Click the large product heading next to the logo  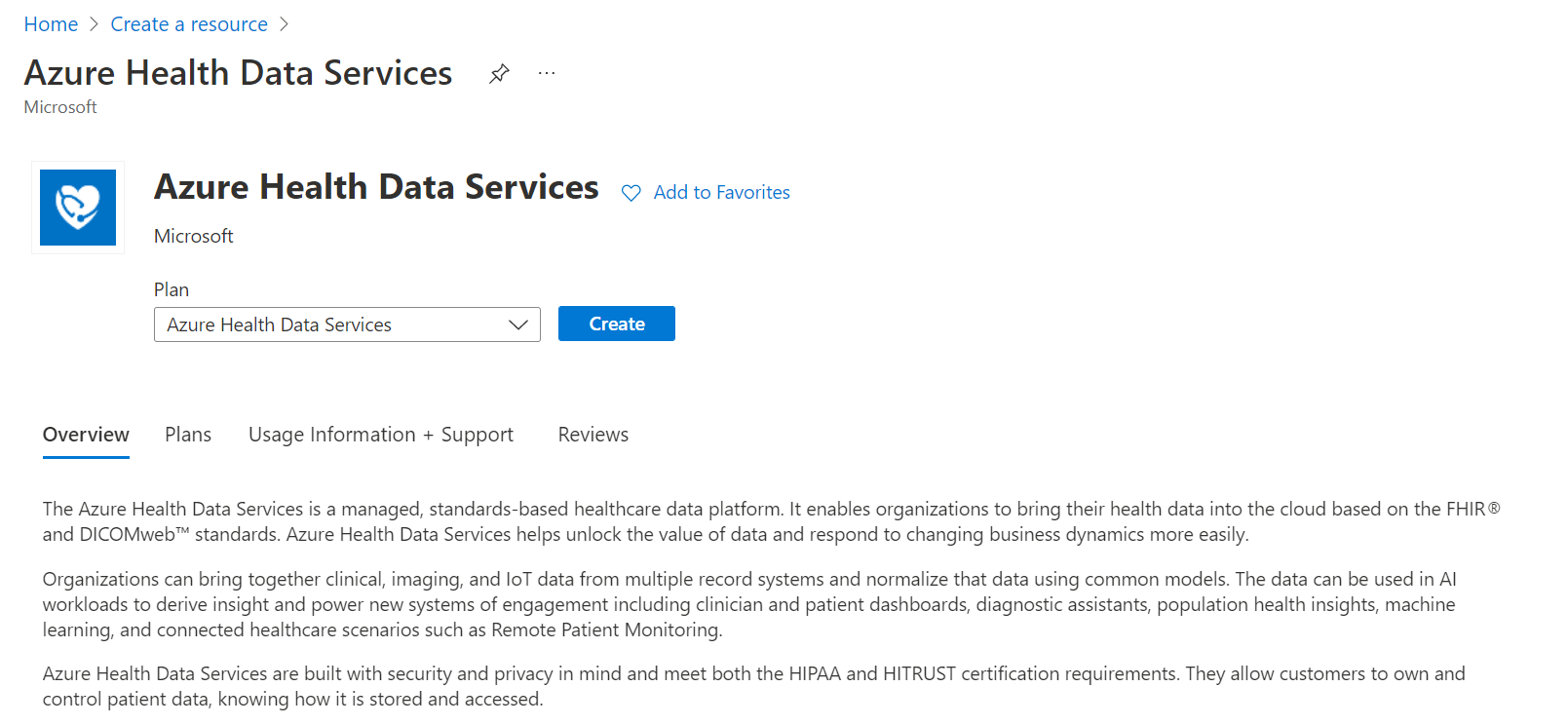click(376, 187)
